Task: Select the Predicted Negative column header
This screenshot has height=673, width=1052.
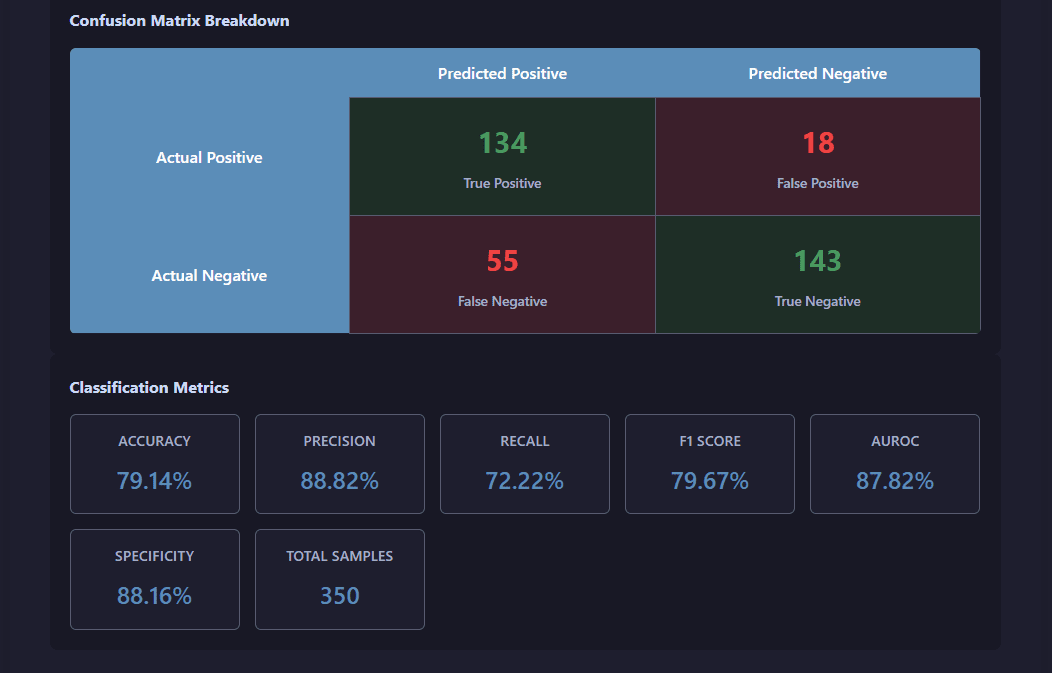Action: 817,74
